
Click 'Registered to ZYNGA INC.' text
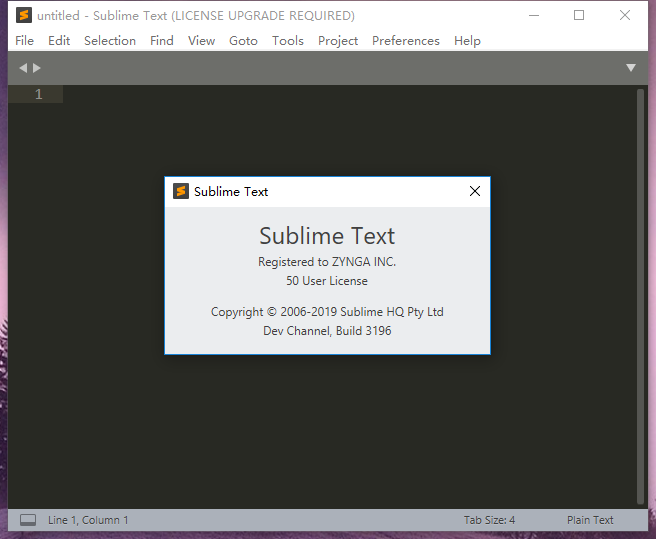(x=327, y=262)
